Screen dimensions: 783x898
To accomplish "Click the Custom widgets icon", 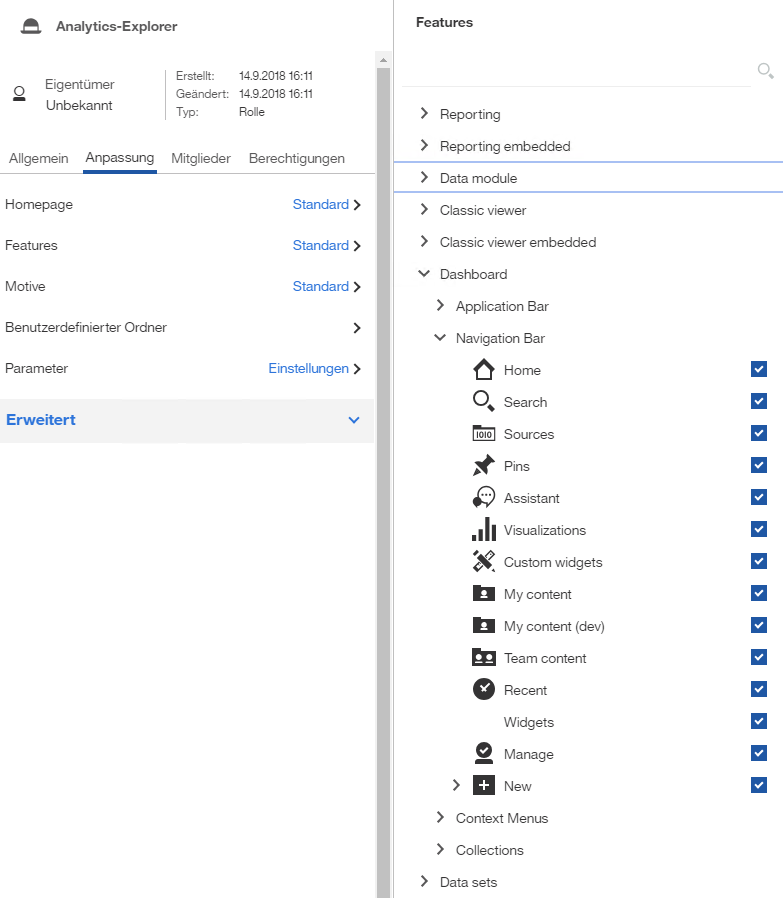I will 484,562.
